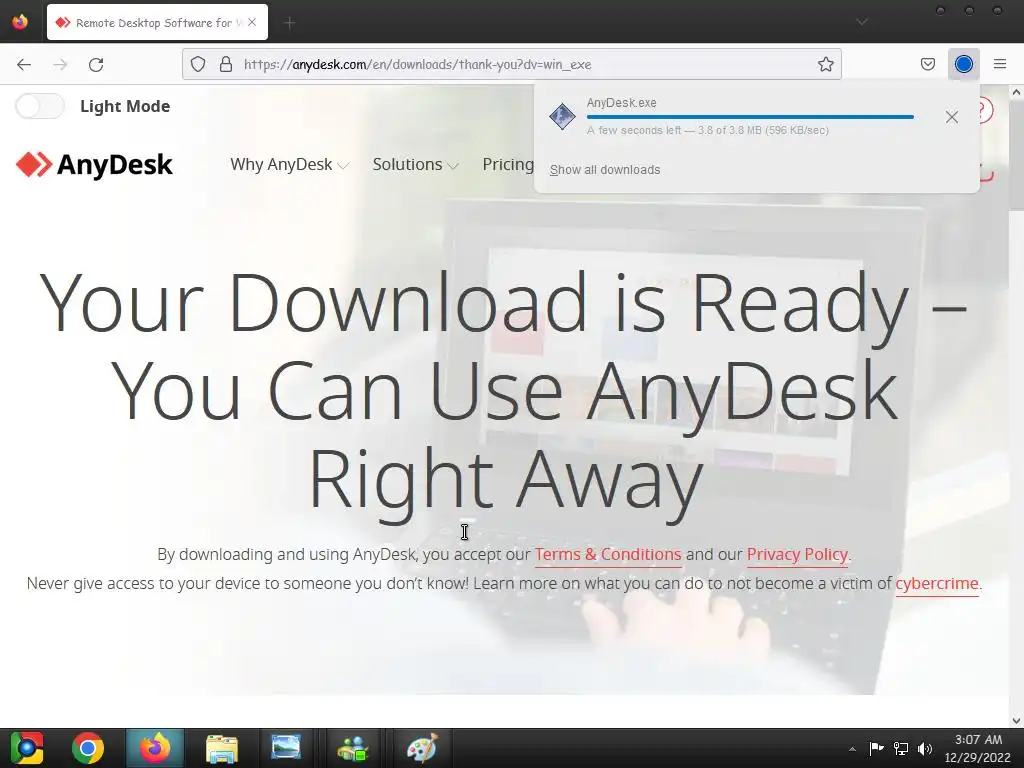Screen dimensions: 1024x768
Task: Click the address bar URL field
Action: click(511, 64)
